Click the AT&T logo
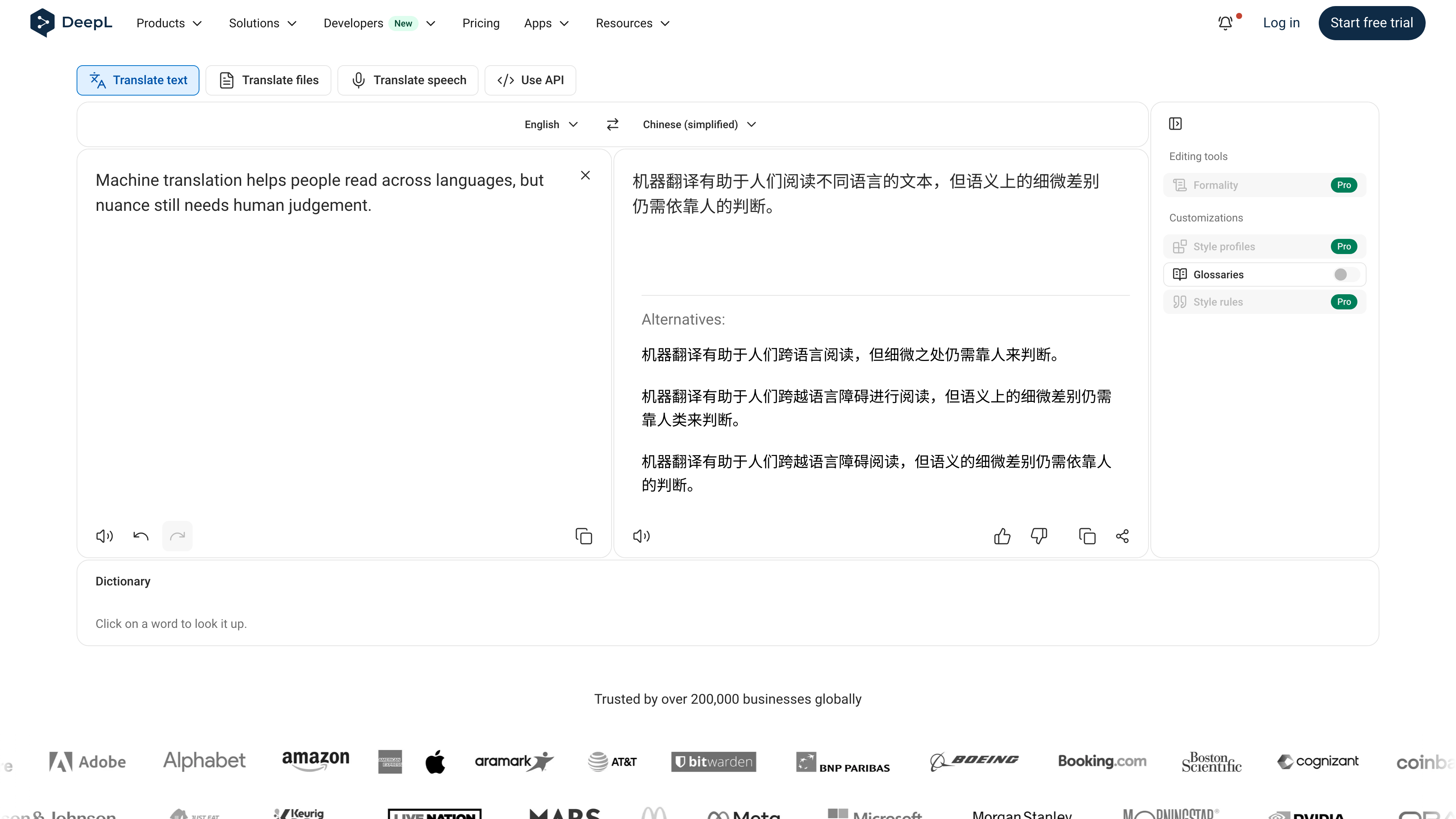The height and width of the screenshot is (819, 1456). [x=612, y=762]
